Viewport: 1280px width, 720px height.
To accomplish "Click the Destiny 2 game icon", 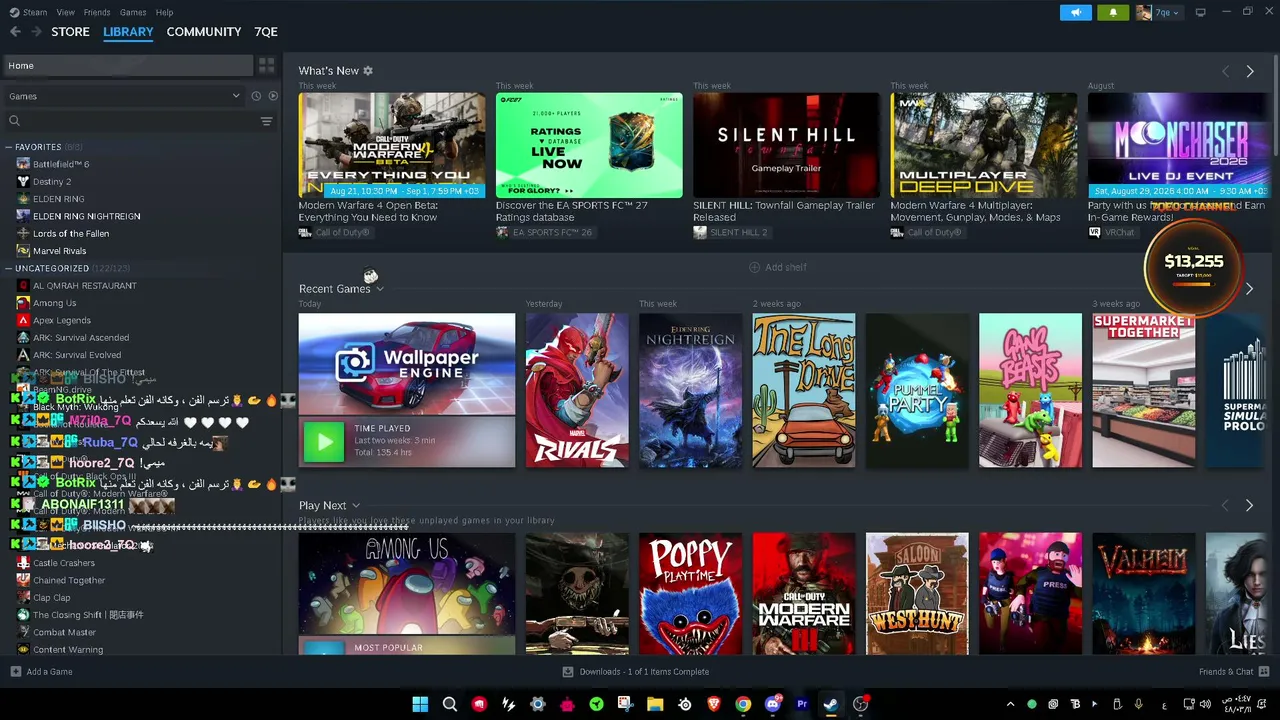I will (x=24, y=182).
